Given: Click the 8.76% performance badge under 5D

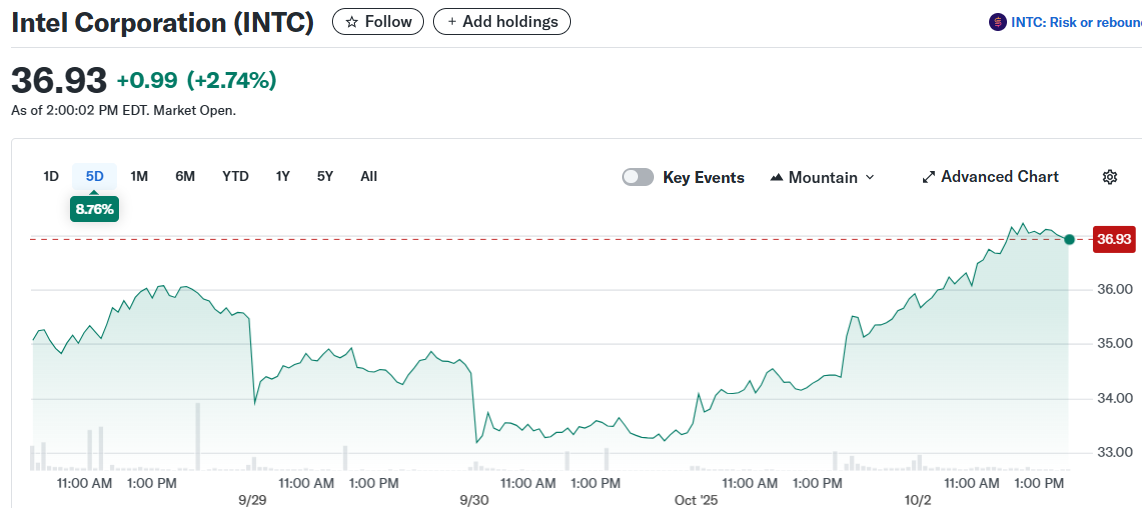Looking at the screenshot, I should (94, 210).
